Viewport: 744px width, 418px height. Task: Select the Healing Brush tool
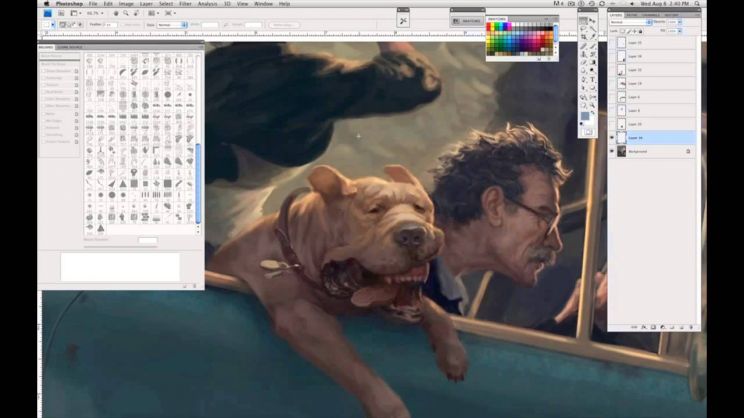coord(583,46)
